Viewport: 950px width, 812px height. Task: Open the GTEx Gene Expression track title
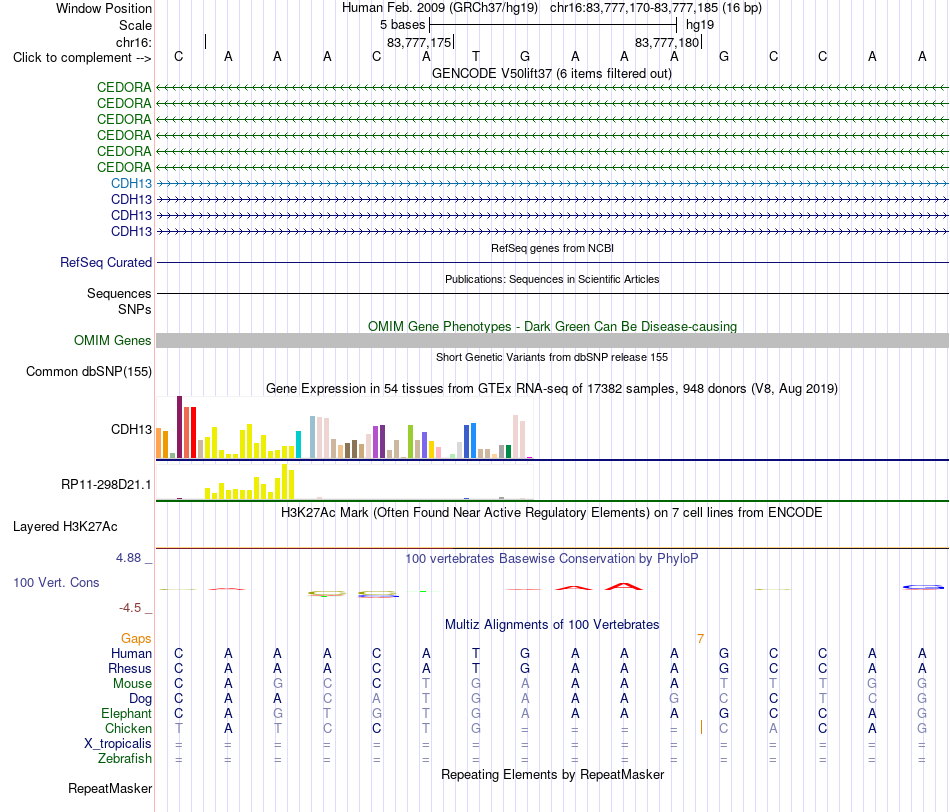click(552, 388)
